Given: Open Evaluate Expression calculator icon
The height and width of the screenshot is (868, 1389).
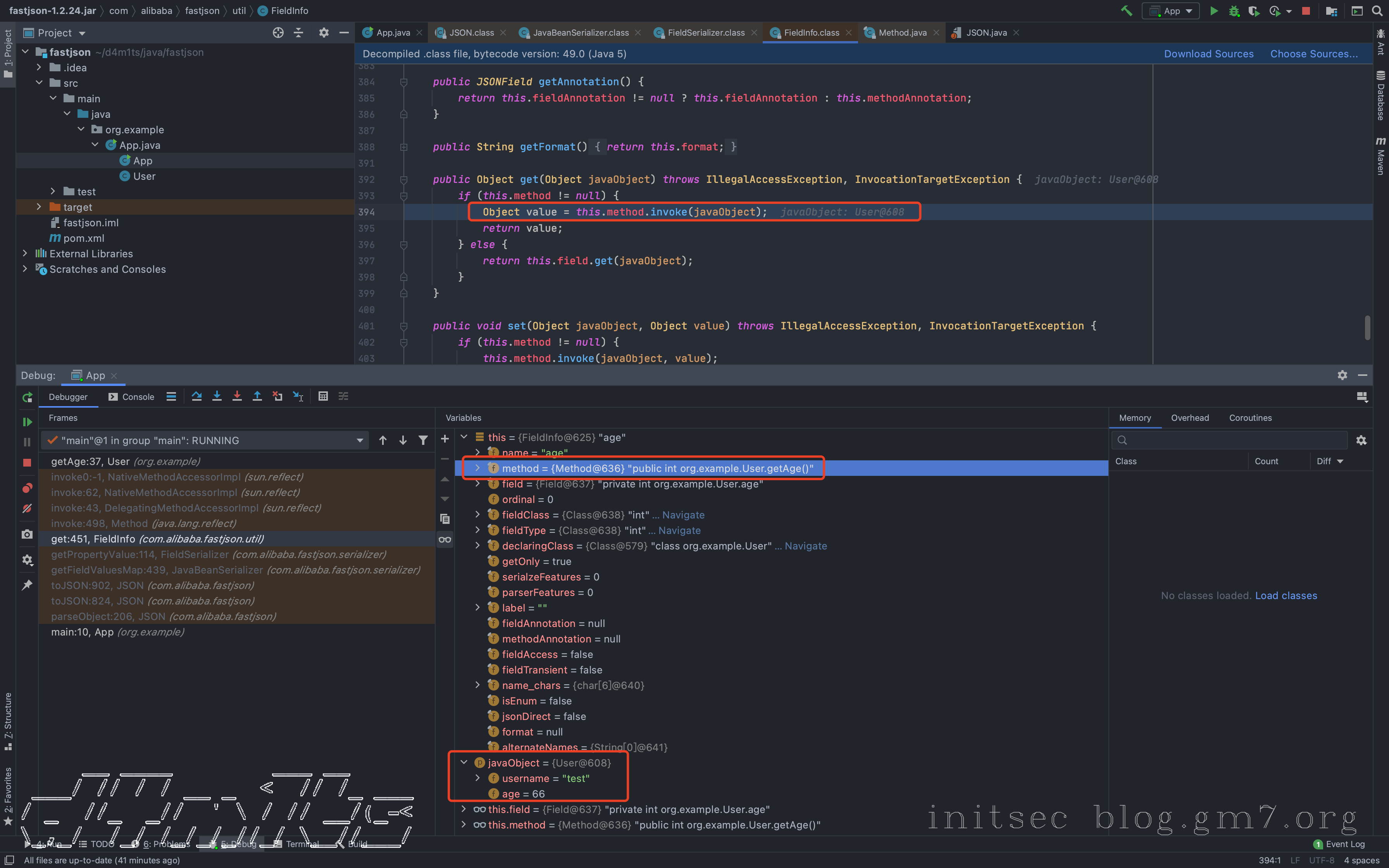Looking at the screenshot, I should click(323, 396).
